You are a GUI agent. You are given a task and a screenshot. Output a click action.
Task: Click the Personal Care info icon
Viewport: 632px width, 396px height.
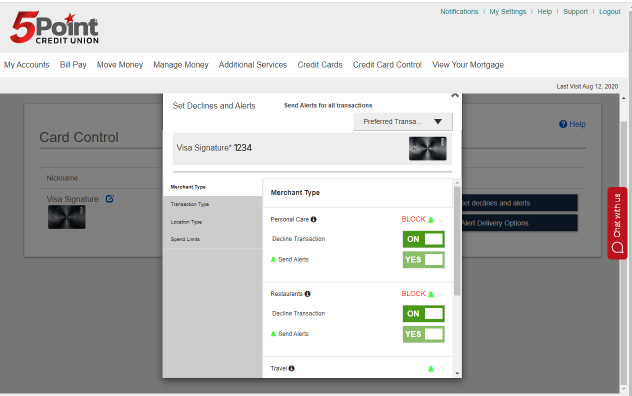point(314,219)
